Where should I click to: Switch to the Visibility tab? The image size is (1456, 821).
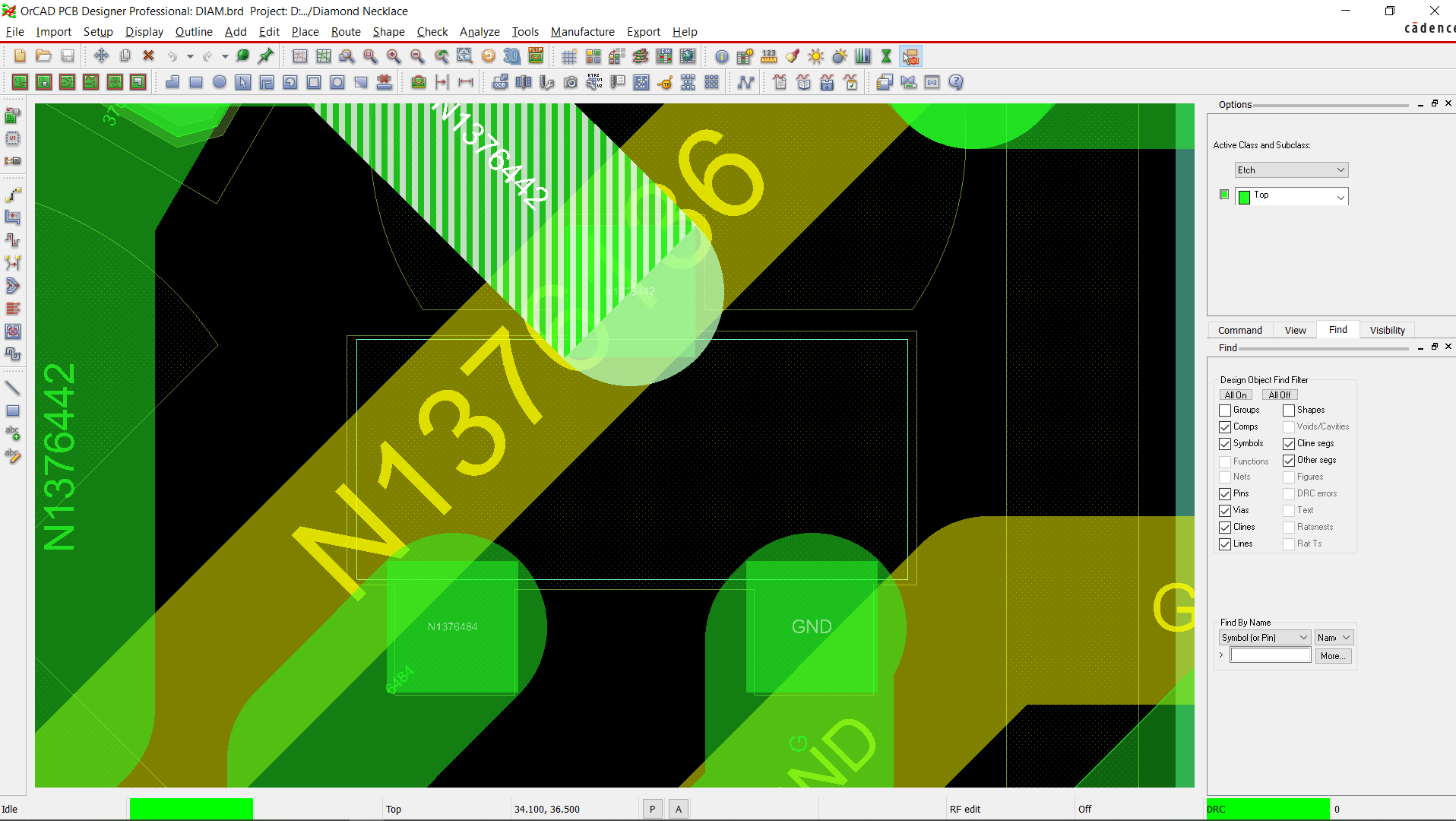tap(1387, 330)
